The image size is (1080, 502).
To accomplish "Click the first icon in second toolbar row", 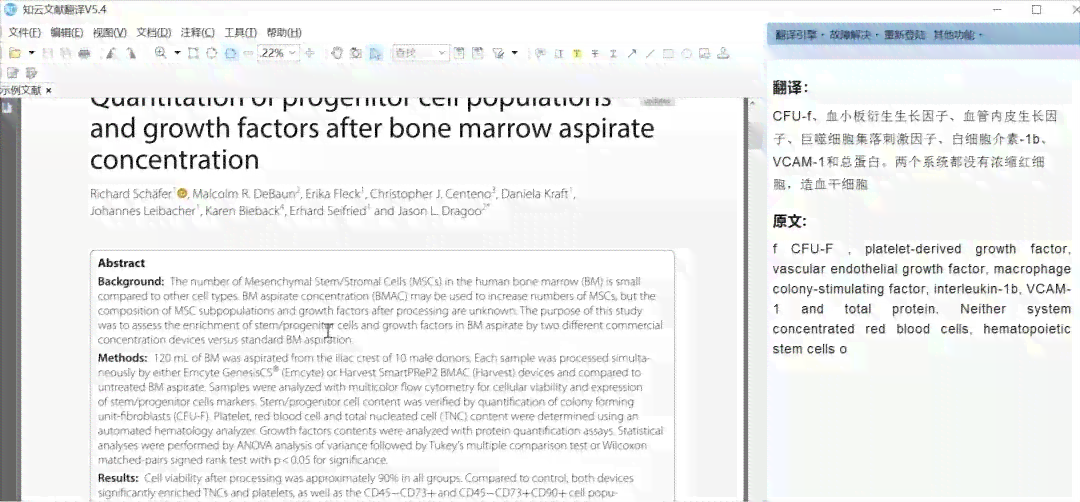I will coord(12,72).
